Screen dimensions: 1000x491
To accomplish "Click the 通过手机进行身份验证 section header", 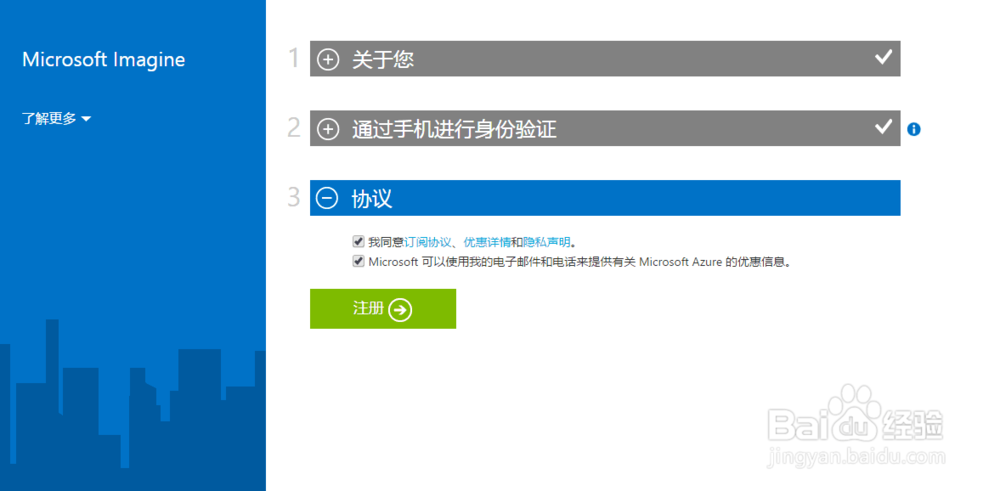I will click(x=605, y=128).
